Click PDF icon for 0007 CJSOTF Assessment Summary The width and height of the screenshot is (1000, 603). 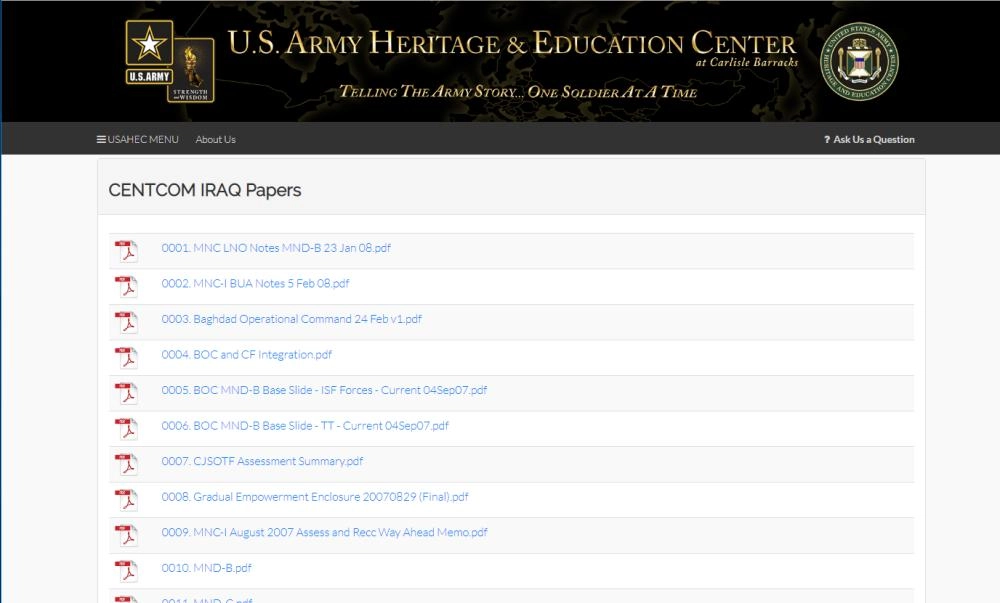(126, 464)
